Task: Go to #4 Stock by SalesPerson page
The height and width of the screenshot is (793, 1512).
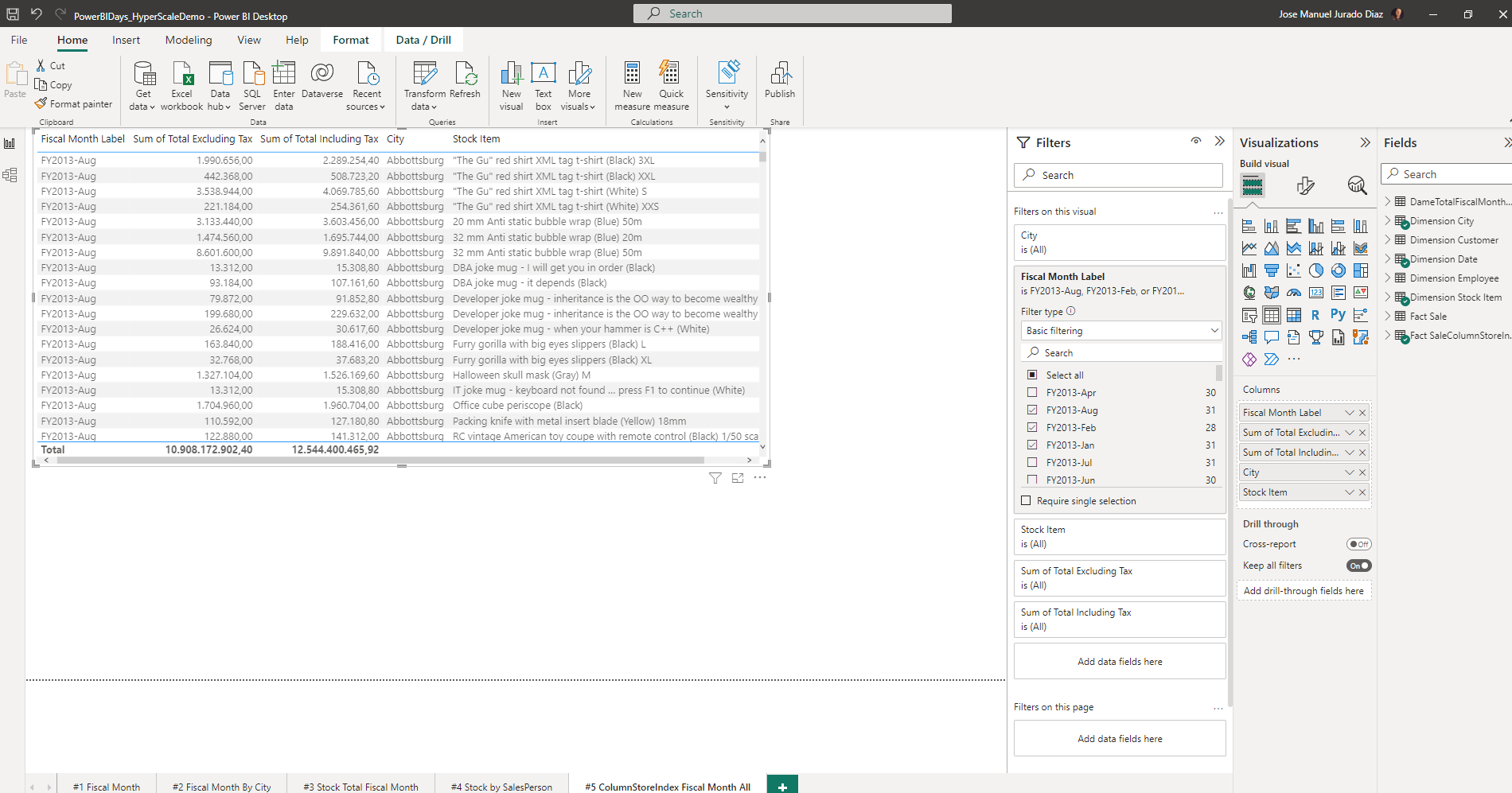Action: (x=501, y=787)
